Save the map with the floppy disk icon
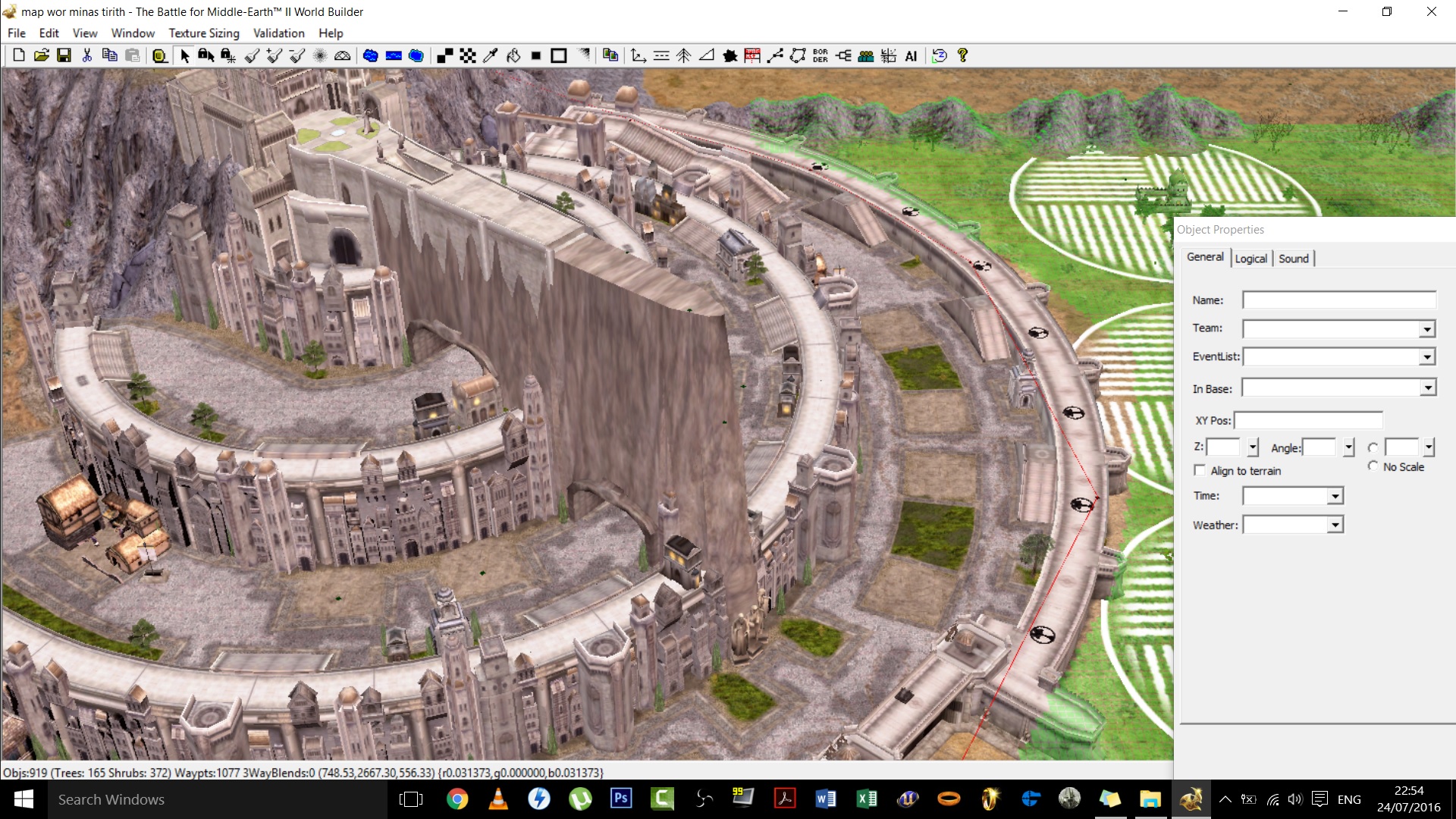The height and width of the screenshot is (819, 1456). click(64, 55)
